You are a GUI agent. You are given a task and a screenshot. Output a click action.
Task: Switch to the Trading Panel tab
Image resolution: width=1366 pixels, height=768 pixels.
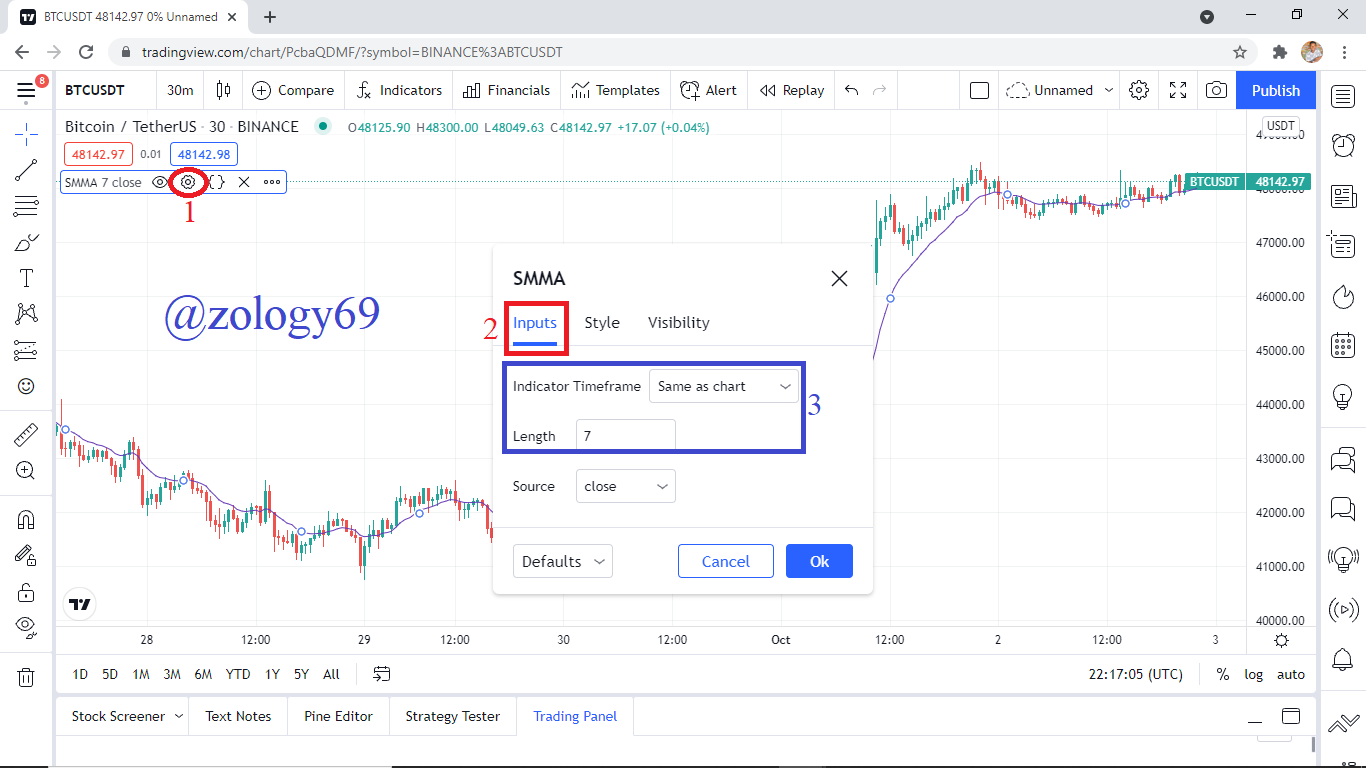575,716
